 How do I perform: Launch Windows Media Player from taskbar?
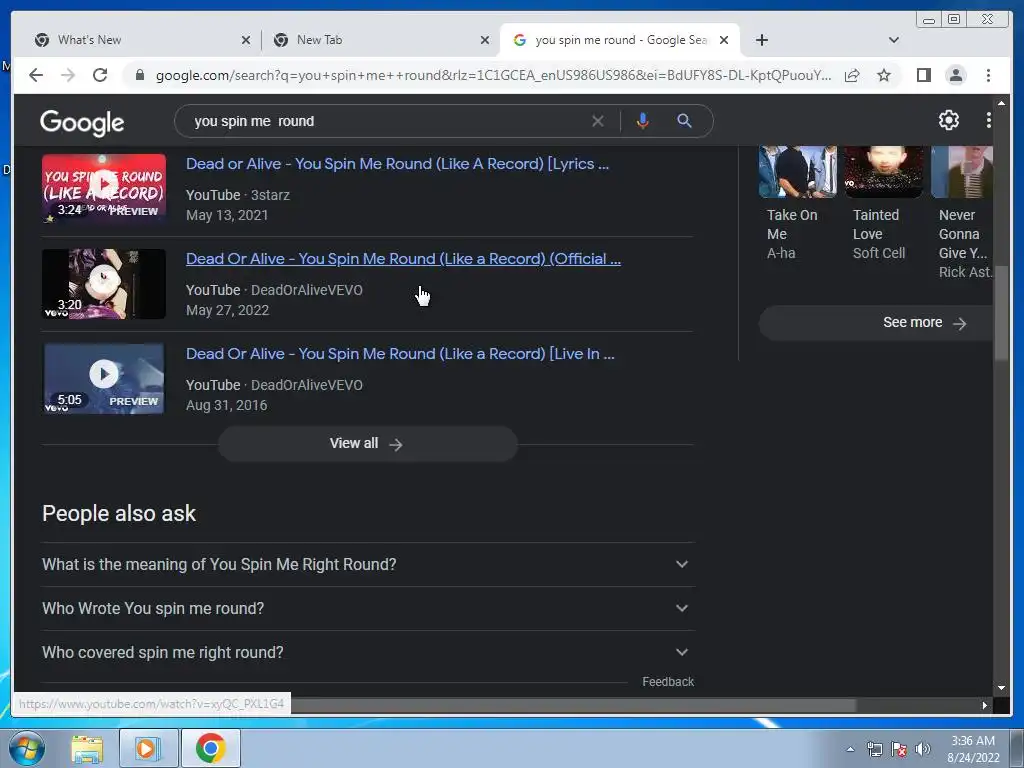click(x=148, y=748)
